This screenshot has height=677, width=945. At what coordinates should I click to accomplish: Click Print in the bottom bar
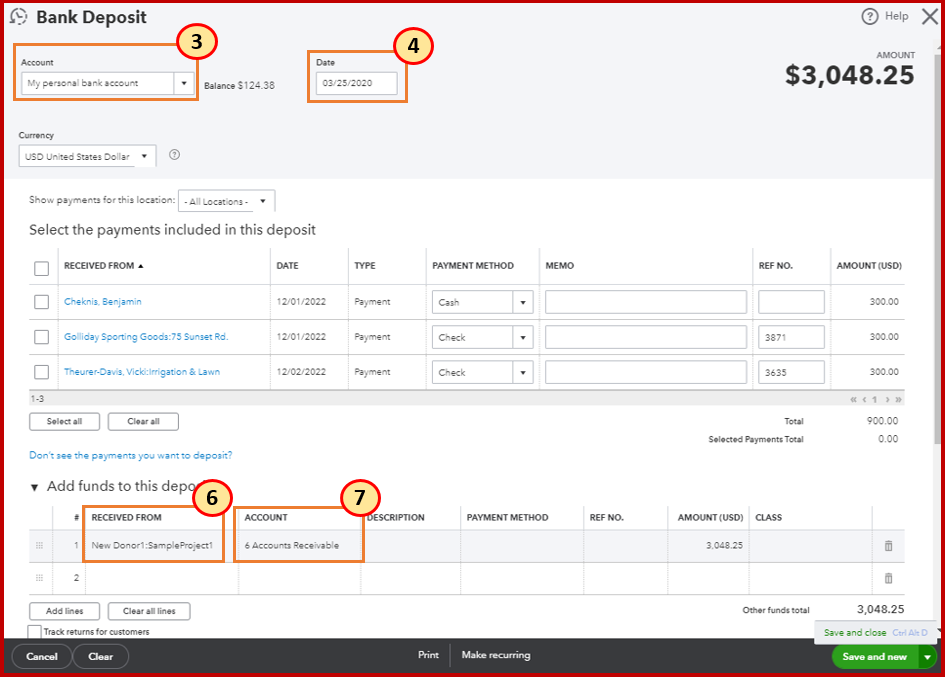click(428, 656)
